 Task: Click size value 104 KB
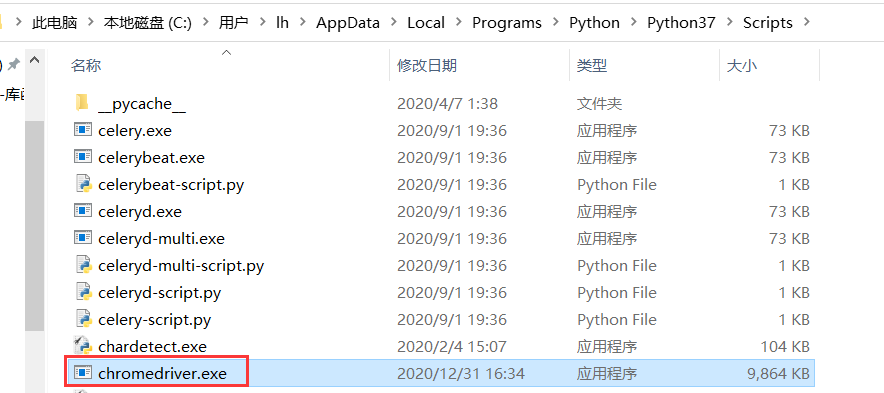(x=785, y=346)
